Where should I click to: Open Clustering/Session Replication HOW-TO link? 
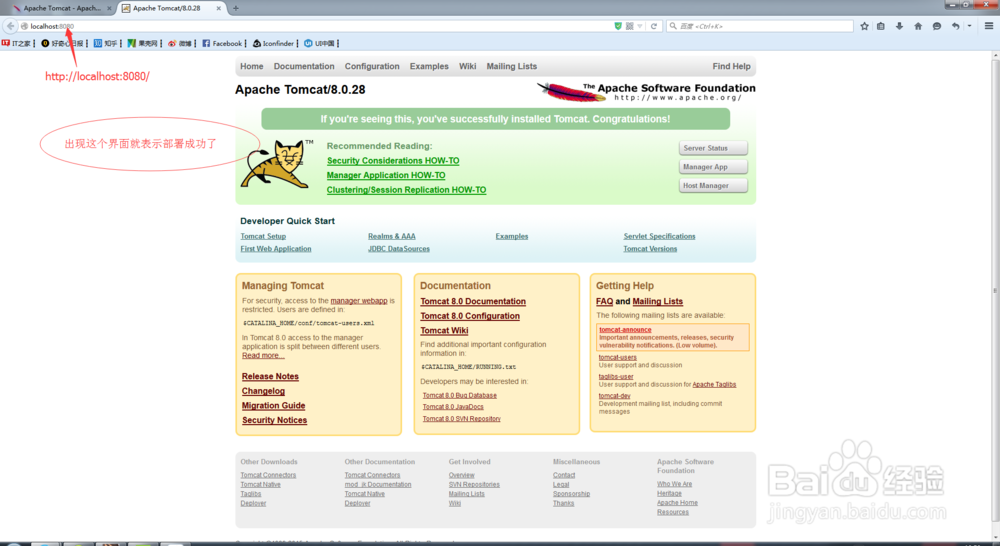tap(406, 190)
